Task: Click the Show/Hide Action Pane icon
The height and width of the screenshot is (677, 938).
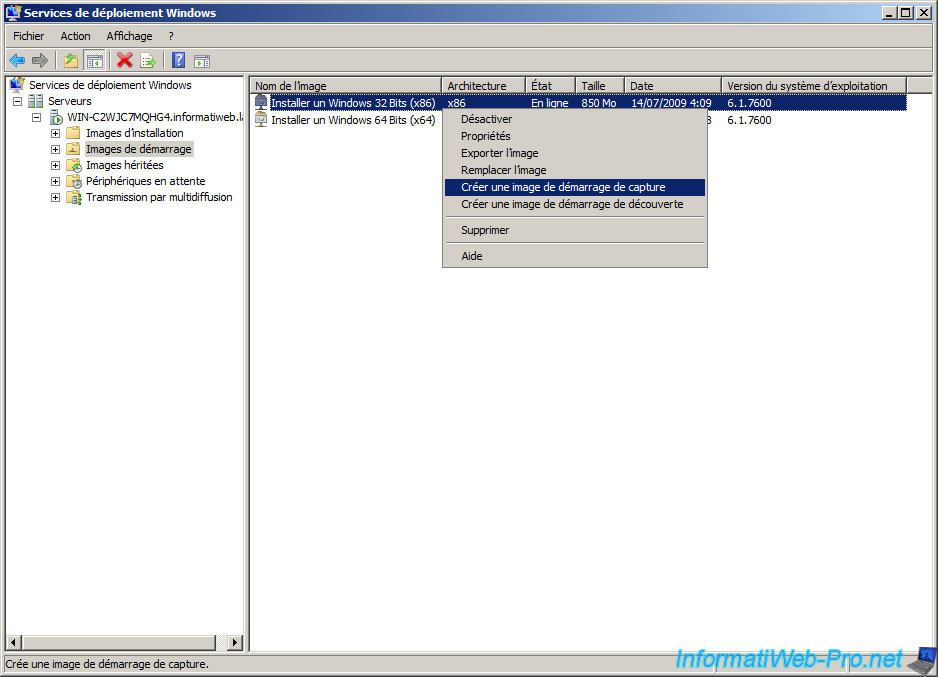Action: (x=203, y=60)
